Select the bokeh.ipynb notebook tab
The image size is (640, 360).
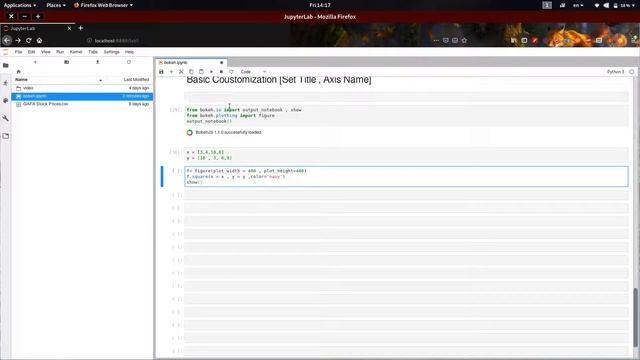pyautogui.click(x=191, y=62)
